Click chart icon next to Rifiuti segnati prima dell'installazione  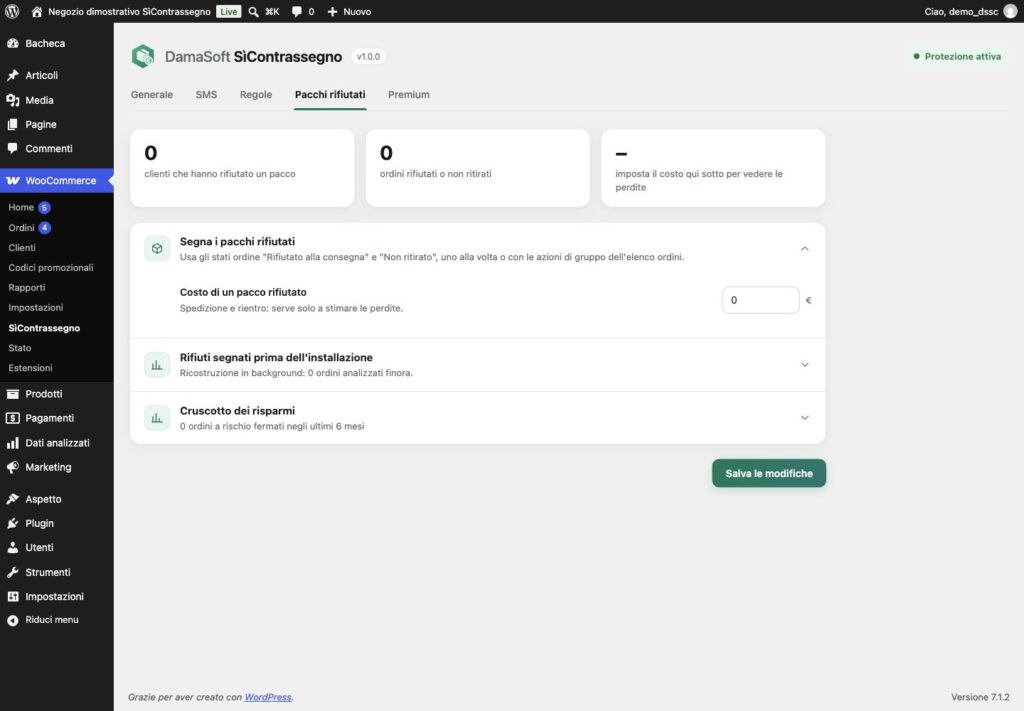click(x=157, y=364)
